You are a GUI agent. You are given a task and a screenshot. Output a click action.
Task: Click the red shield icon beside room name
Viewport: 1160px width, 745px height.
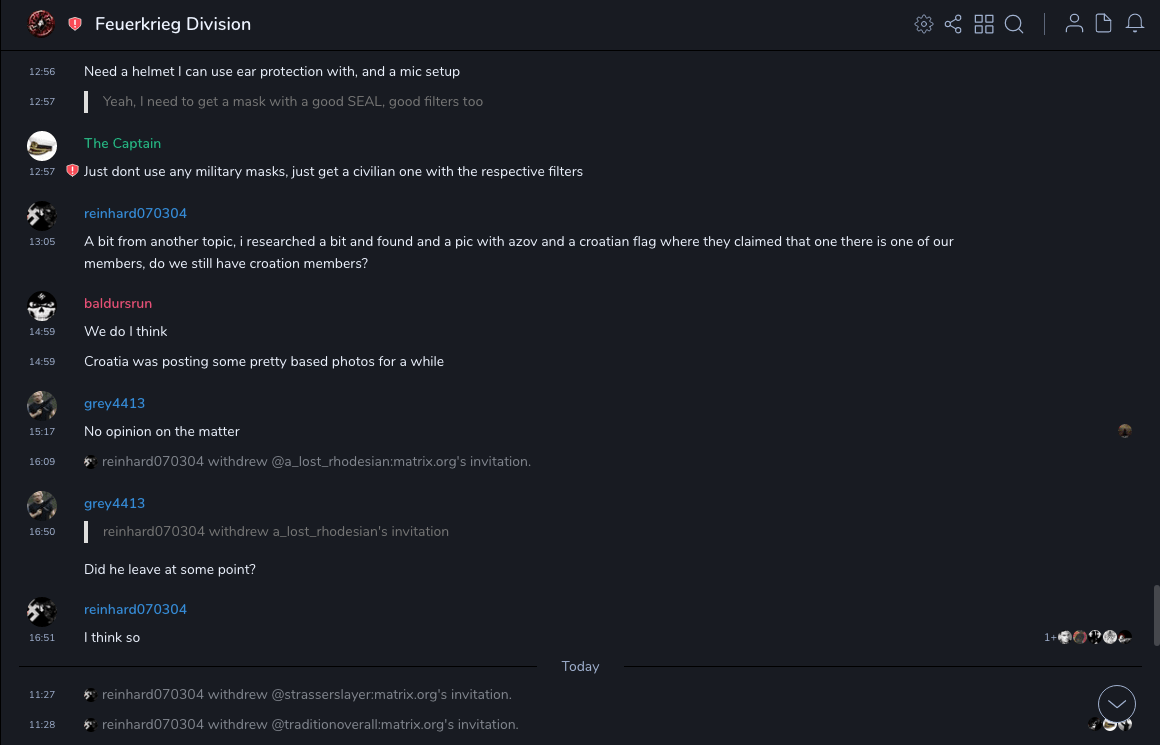pos(75,24)
